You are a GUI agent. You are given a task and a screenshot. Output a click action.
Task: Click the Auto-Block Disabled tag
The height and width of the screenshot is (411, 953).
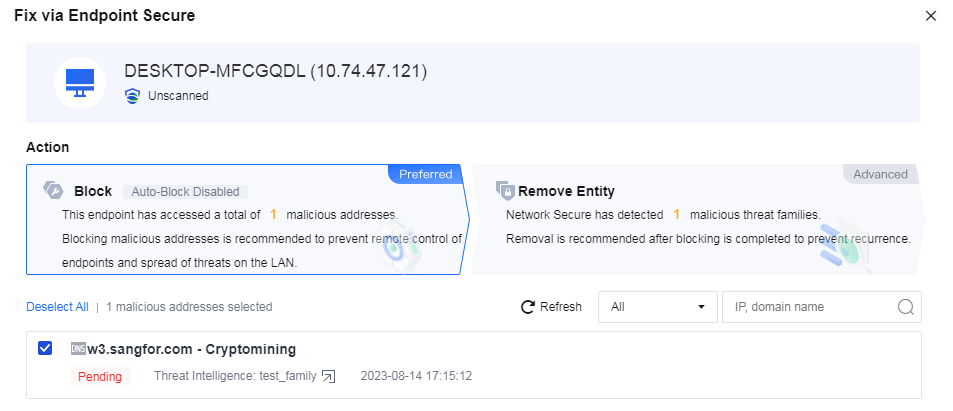pos(185,191)
